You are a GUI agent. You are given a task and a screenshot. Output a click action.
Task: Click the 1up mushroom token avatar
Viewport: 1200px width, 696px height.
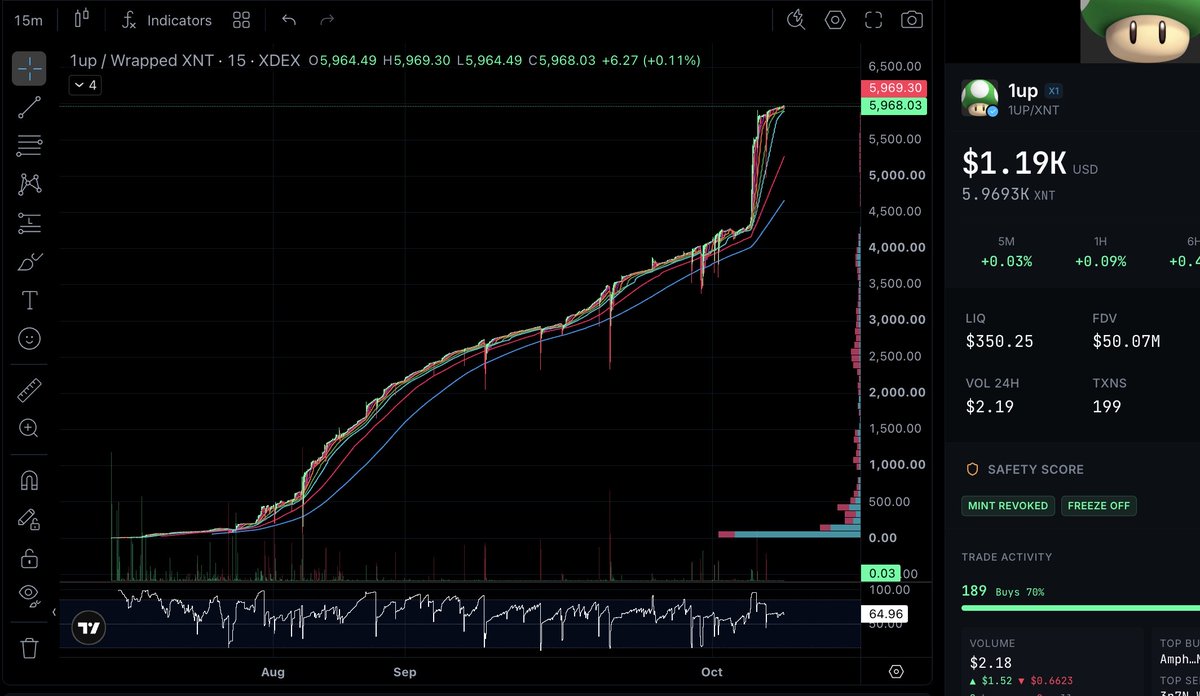tap(979, 98)
